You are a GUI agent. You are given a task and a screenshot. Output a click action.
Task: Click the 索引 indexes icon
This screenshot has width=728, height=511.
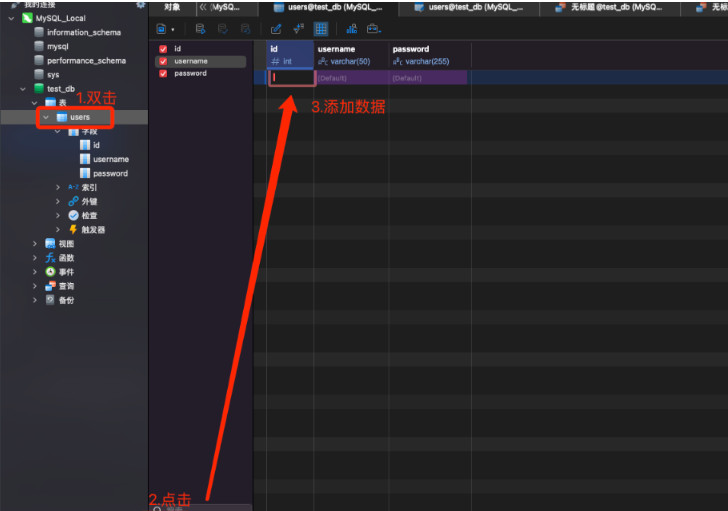(73, 188)
